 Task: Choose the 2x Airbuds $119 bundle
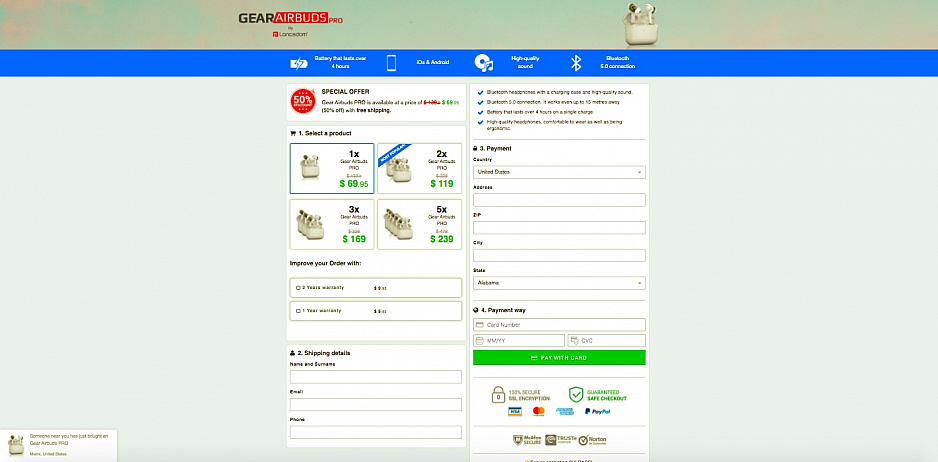tap(419, 168)
